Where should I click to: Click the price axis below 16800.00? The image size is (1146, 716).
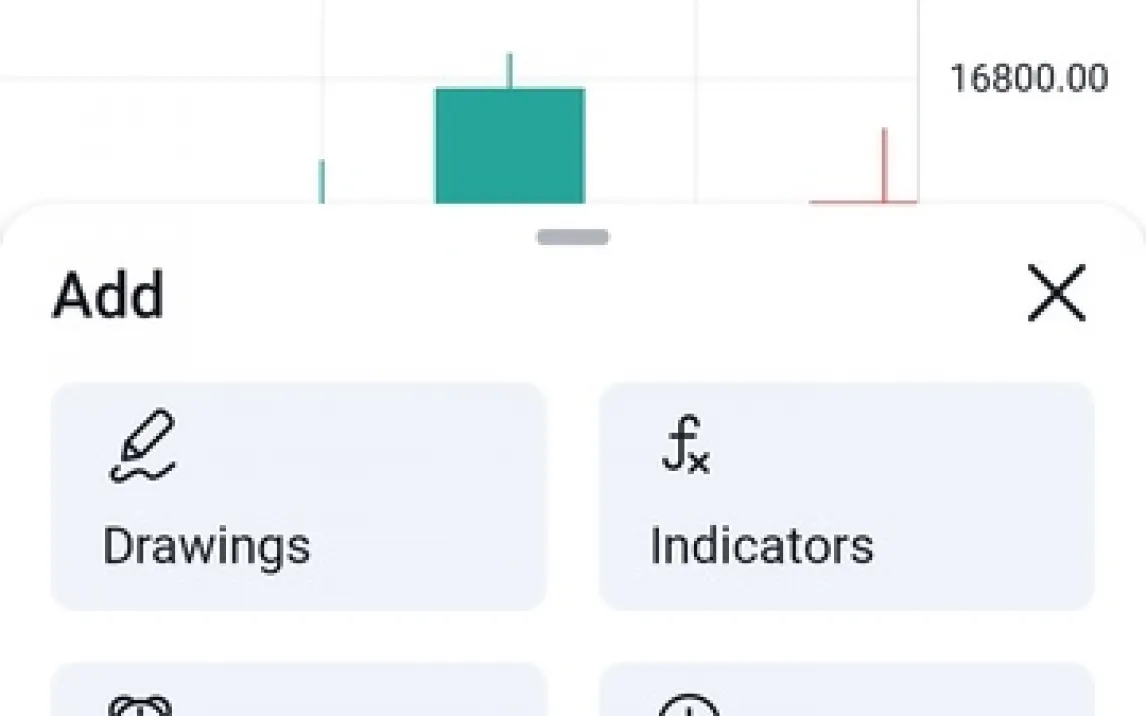click(x=1030, y=150)
